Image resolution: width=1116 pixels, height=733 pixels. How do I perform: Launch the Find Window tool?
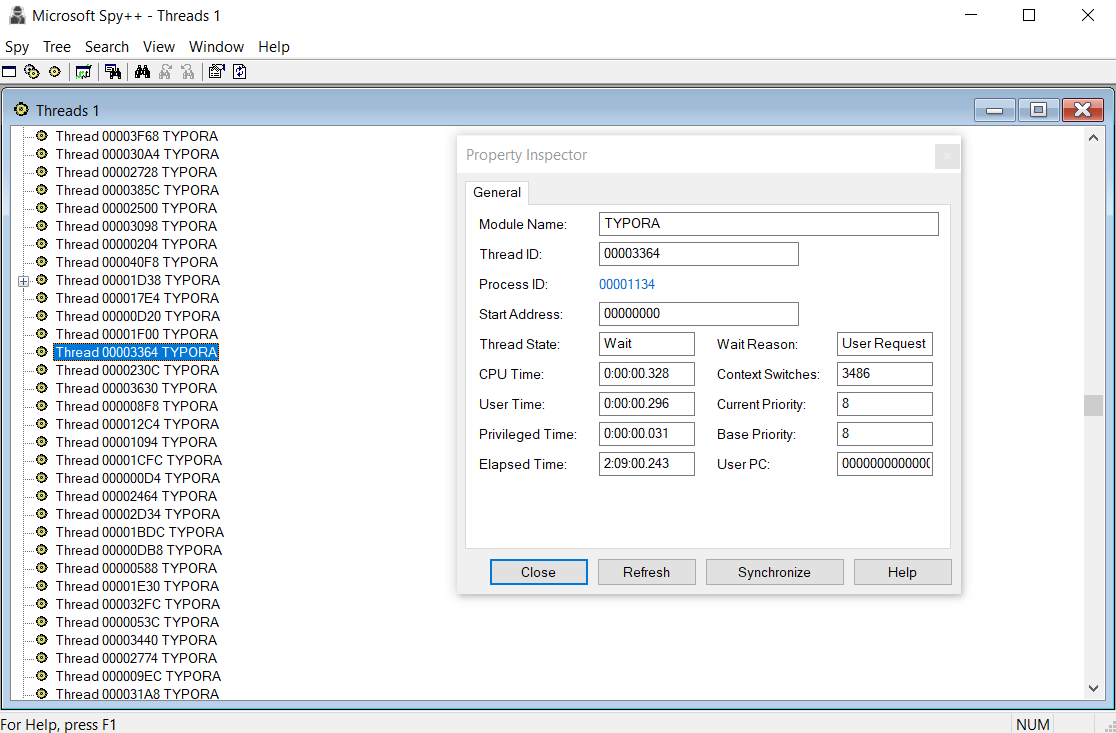click(113, 72)
